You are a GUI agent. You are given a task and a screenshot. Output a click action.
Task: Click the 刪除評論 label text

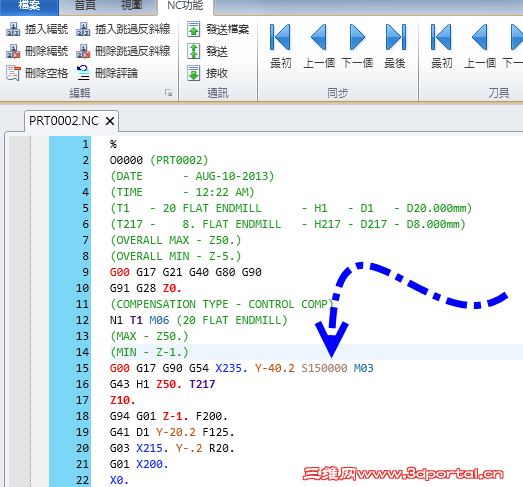(x=116, y=73)
